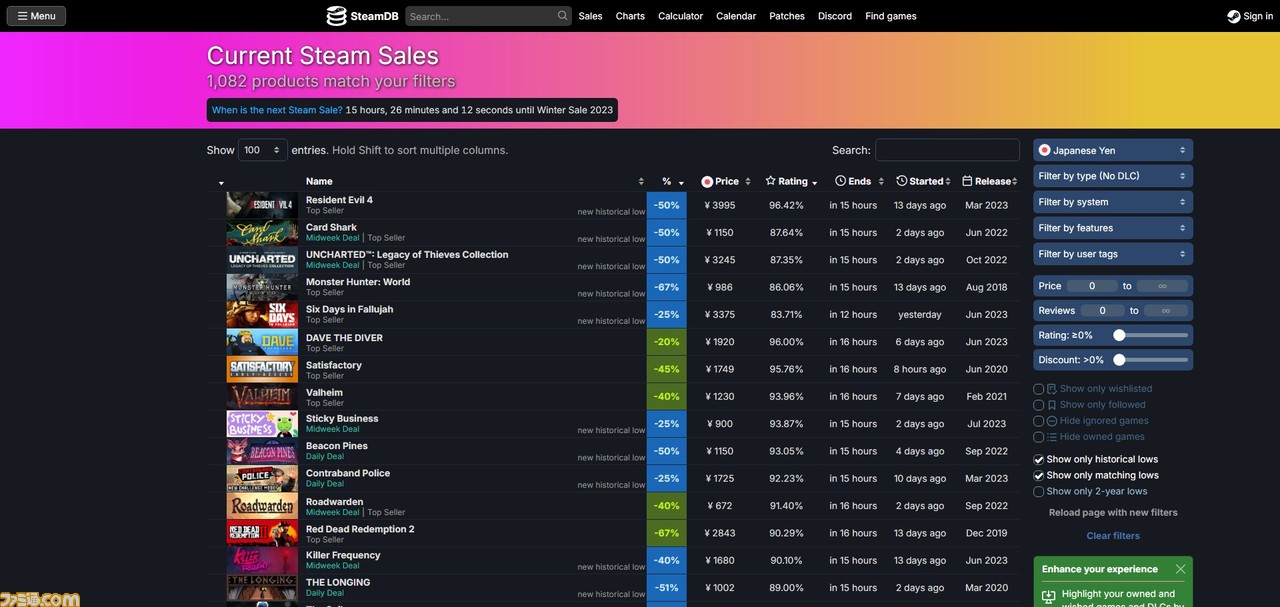Open the Show 100 entries dropdown
This screenshot has width=1280, height=607.
pyautogui.click(x=262, y=150)
